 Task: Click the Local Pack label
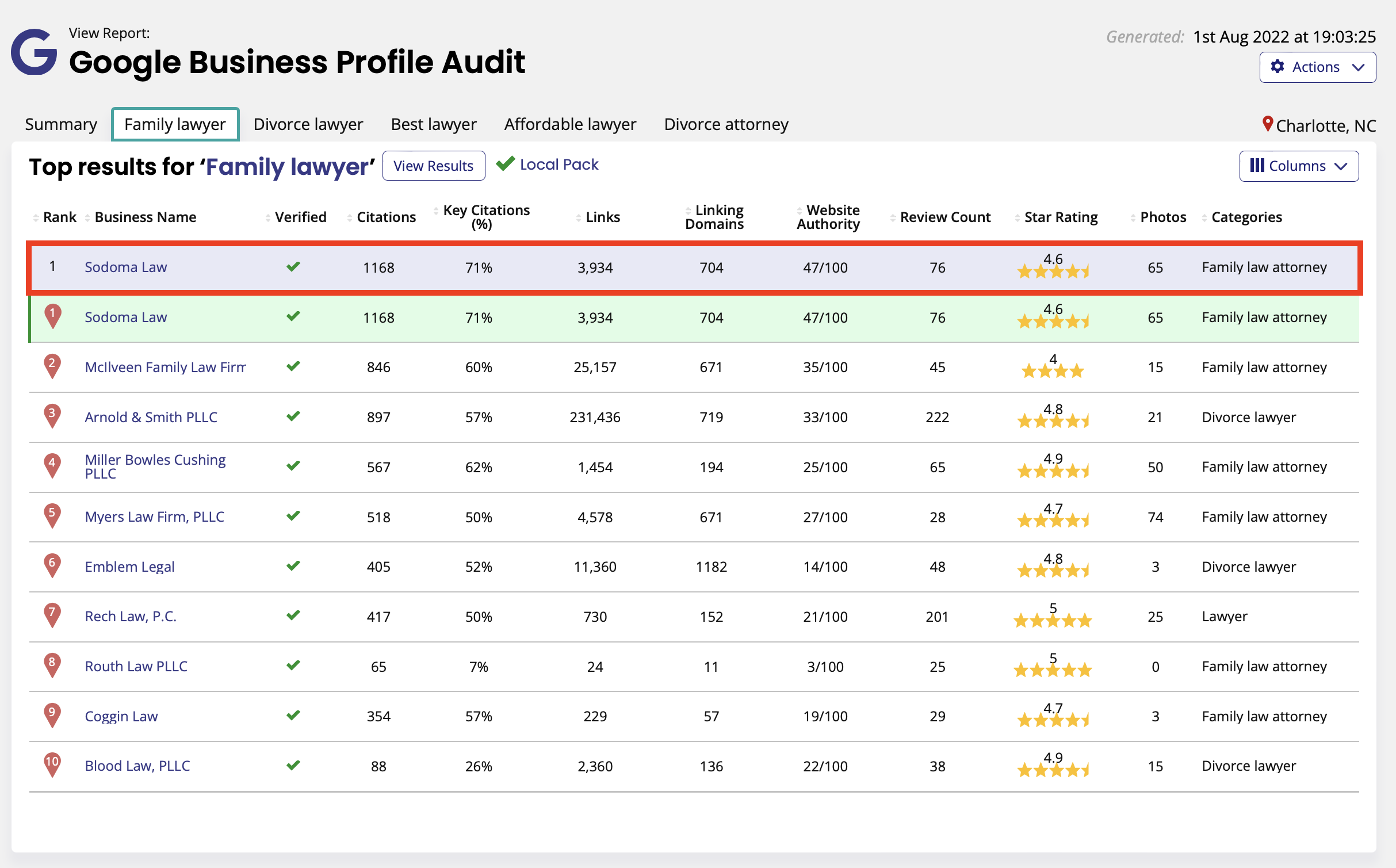coord(559,165)
